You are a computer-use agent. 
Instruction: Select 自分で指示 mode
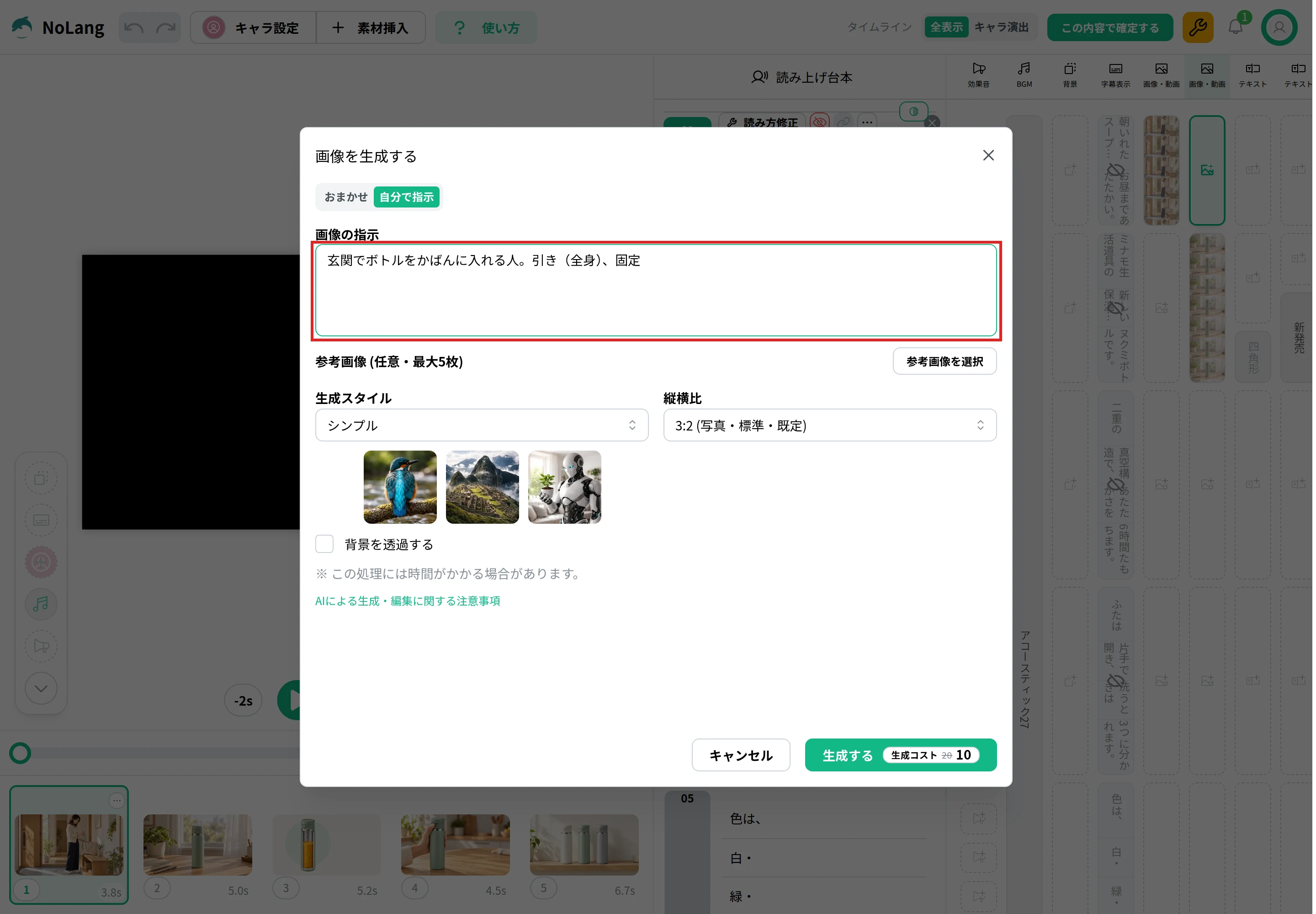point(406,197)
